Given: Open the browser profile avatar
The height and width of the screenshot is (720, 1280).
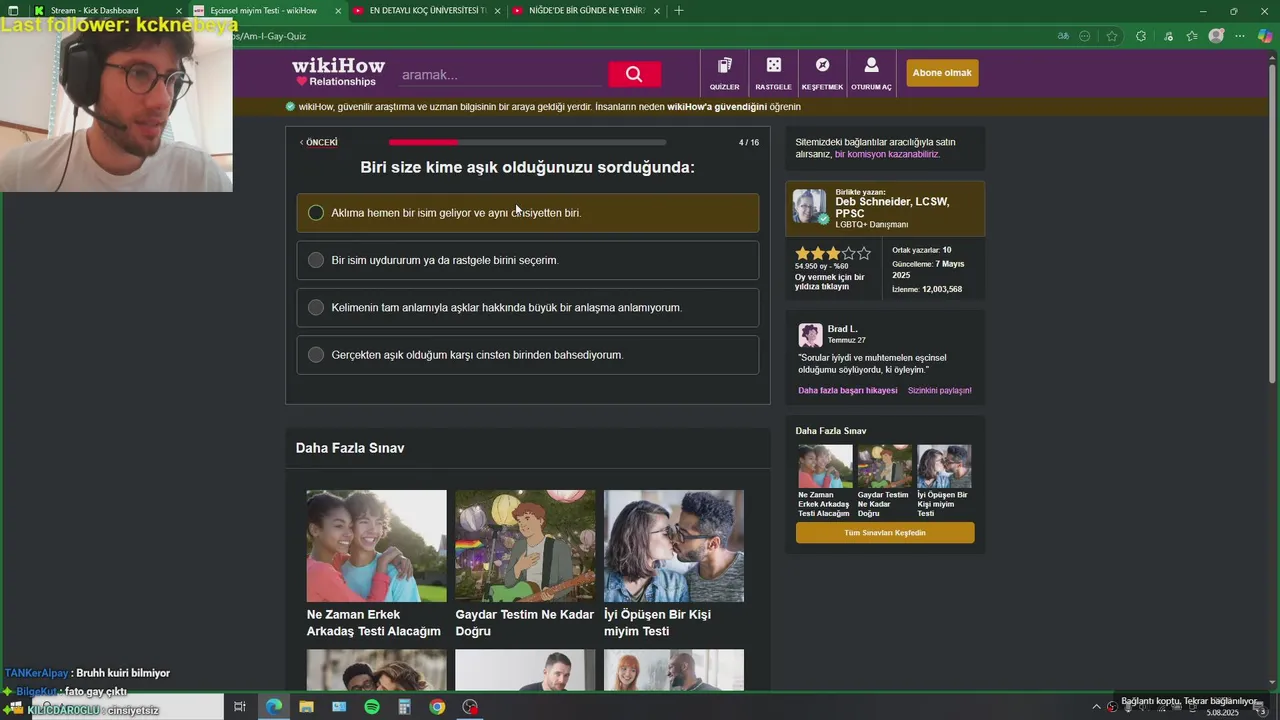Looking at the screenshot, I should click(x=1216, y=36).
